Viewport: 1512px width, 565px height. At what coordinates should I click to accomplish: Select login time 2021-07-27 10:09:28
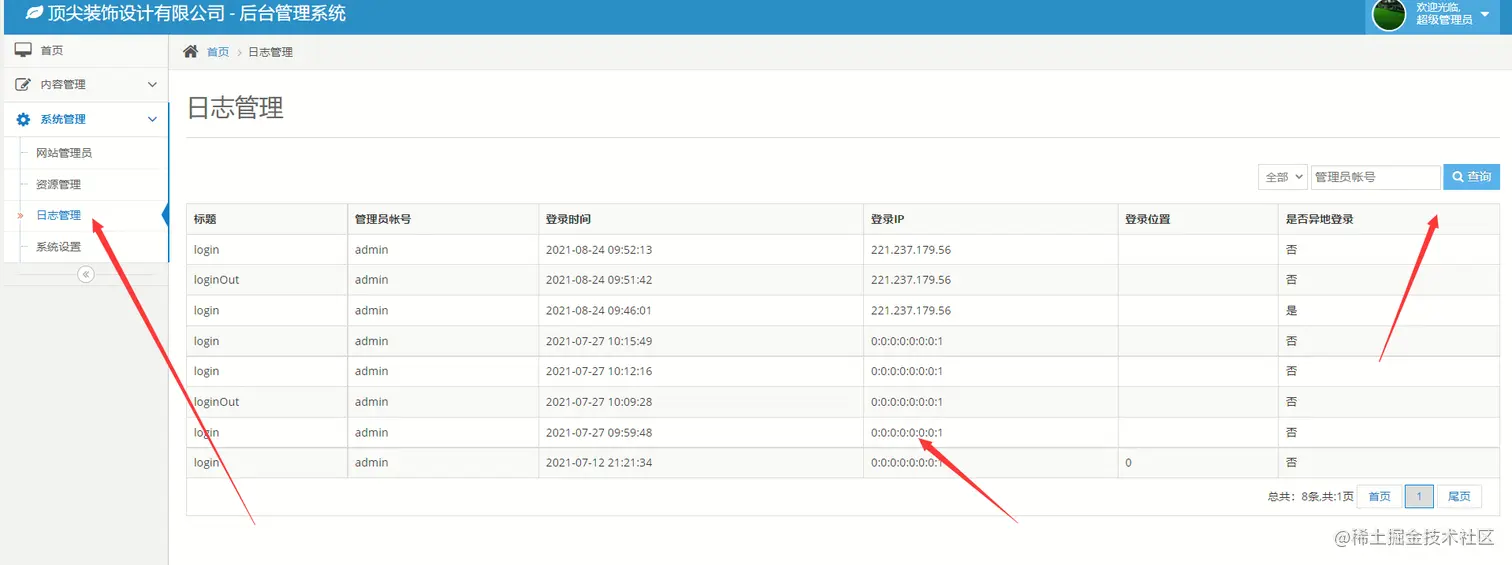pos(599,402)
